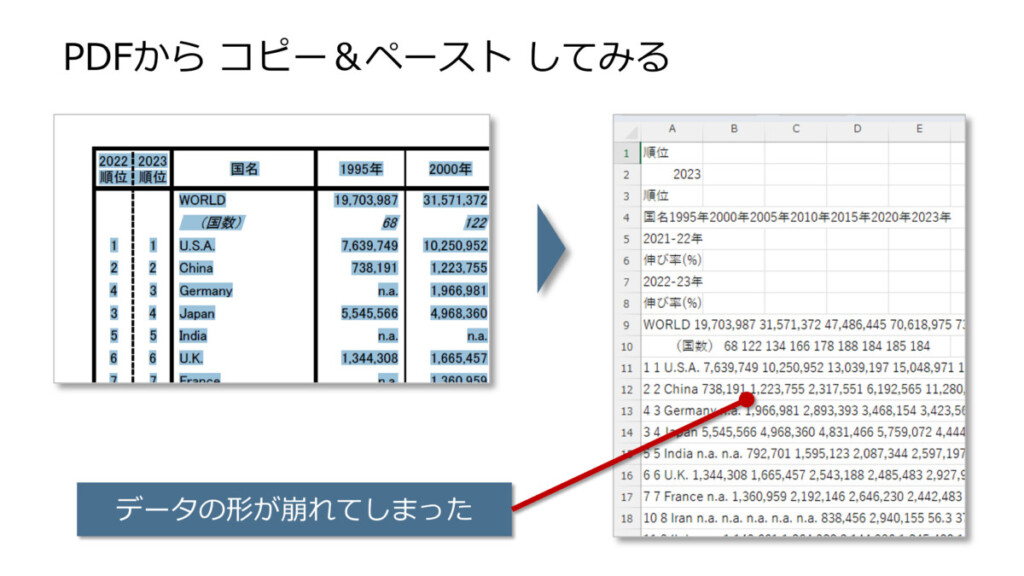Select row 18 header
This screenshot has height=576, width=1024.
(626, 519)
